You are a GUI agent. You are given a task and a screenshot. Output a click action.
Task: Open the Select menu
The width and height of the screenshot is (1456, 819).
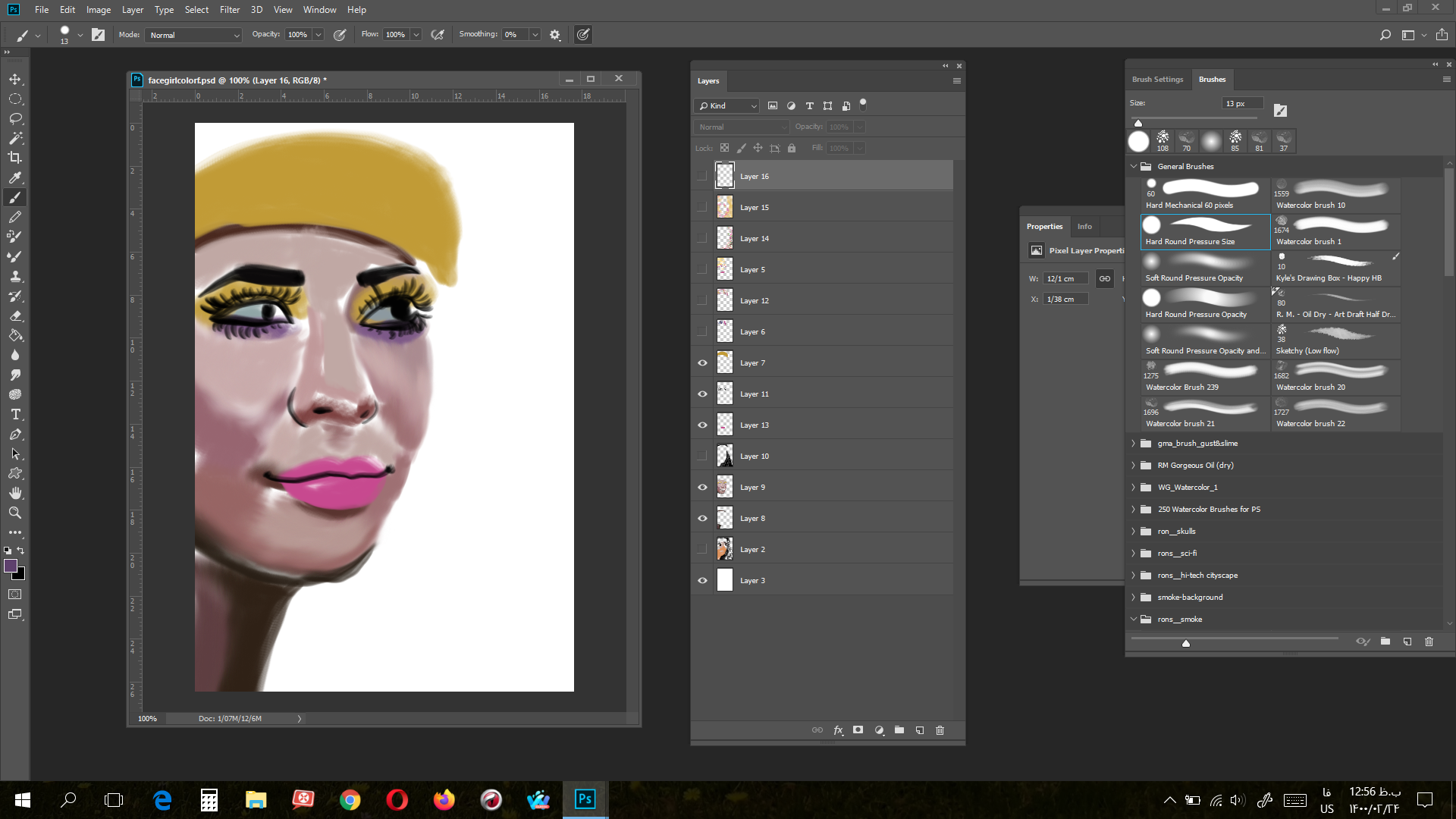[196, 10]
